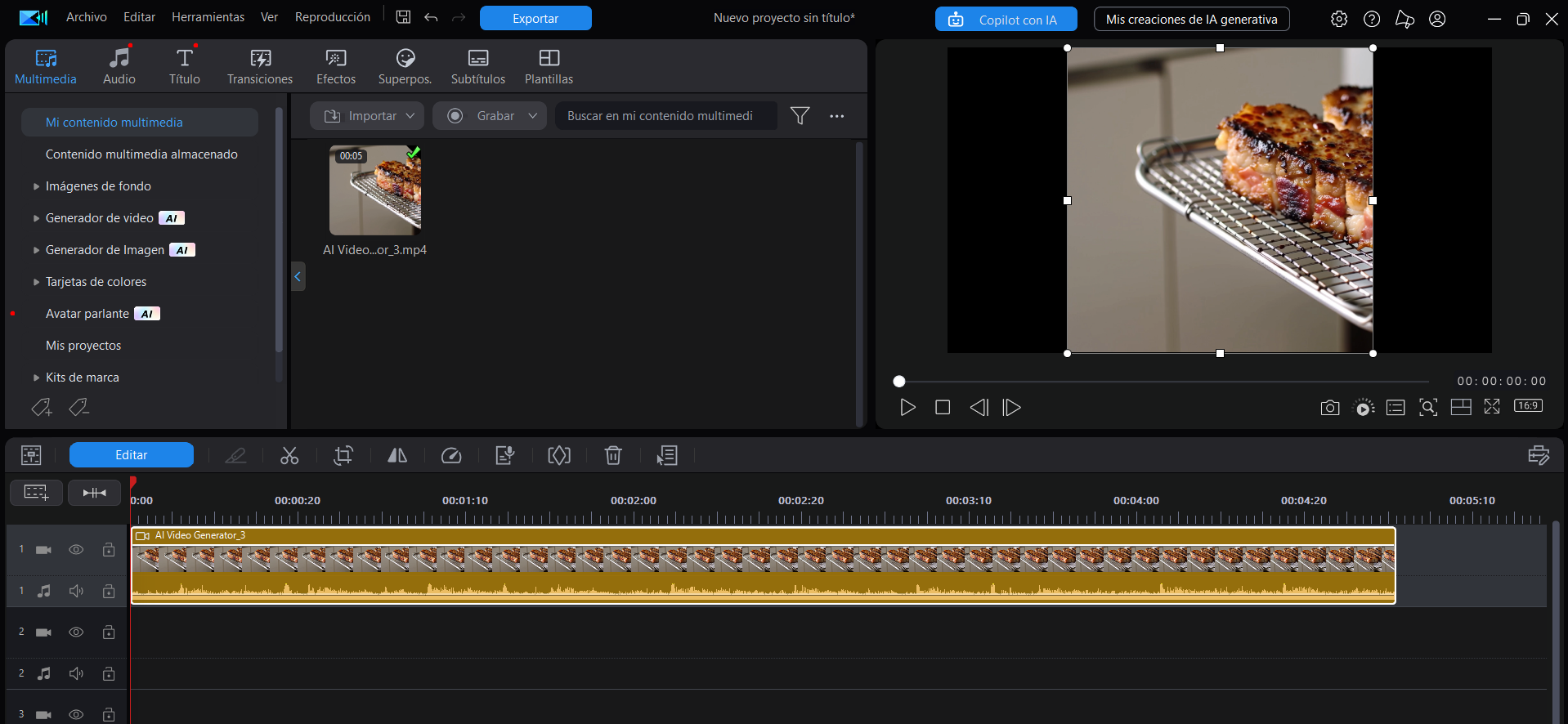Expand Imágenes de fondo
The image size is (1568, 724).
coord(36,186)
